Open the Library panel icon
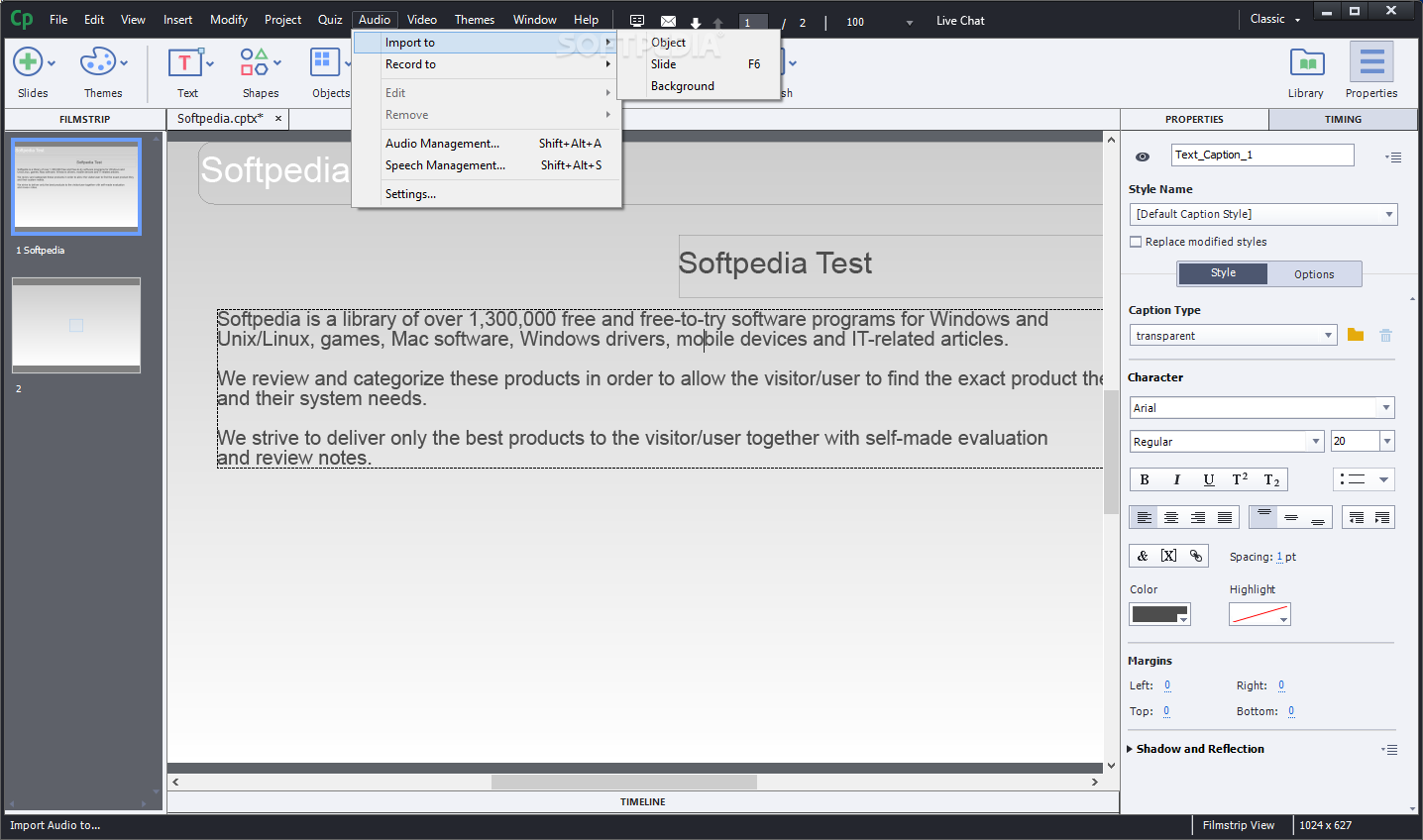1423x840 pixels. [1307, 62]
